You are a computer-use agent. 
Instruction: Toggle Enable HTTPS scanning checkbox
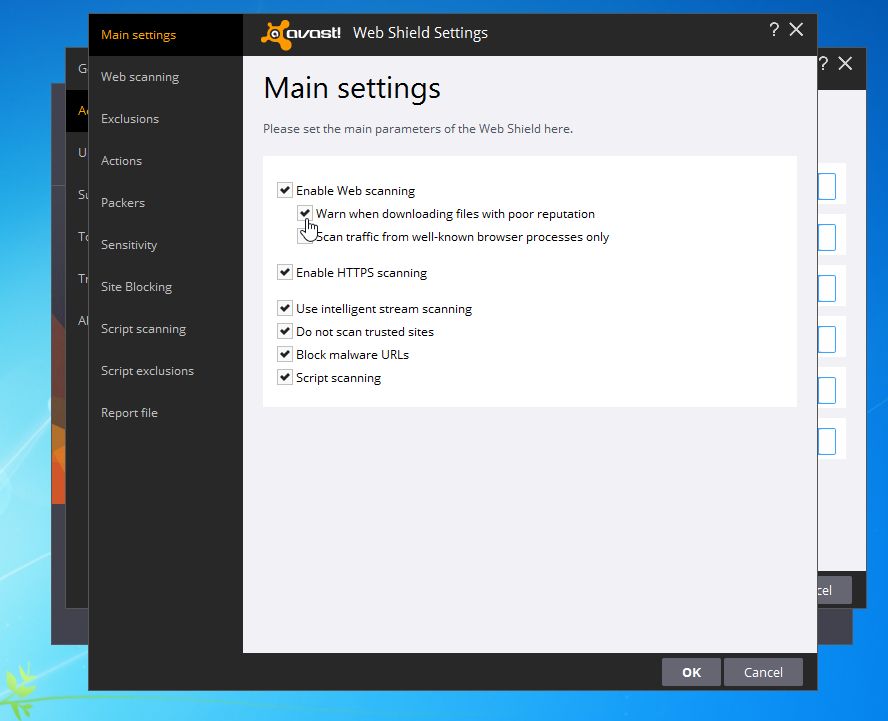(284, 272)
